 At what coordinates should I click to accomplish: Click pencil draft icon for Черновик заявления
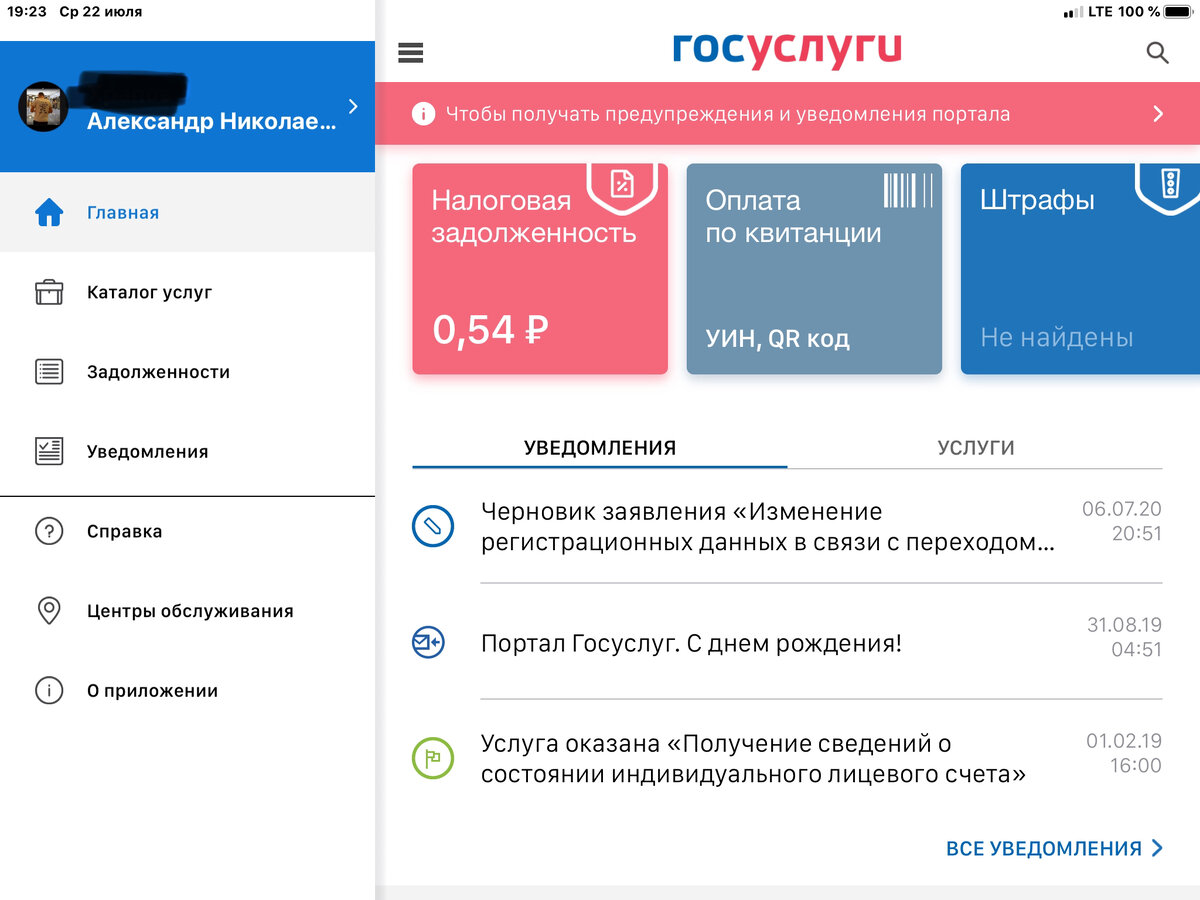tap(433, 526)
